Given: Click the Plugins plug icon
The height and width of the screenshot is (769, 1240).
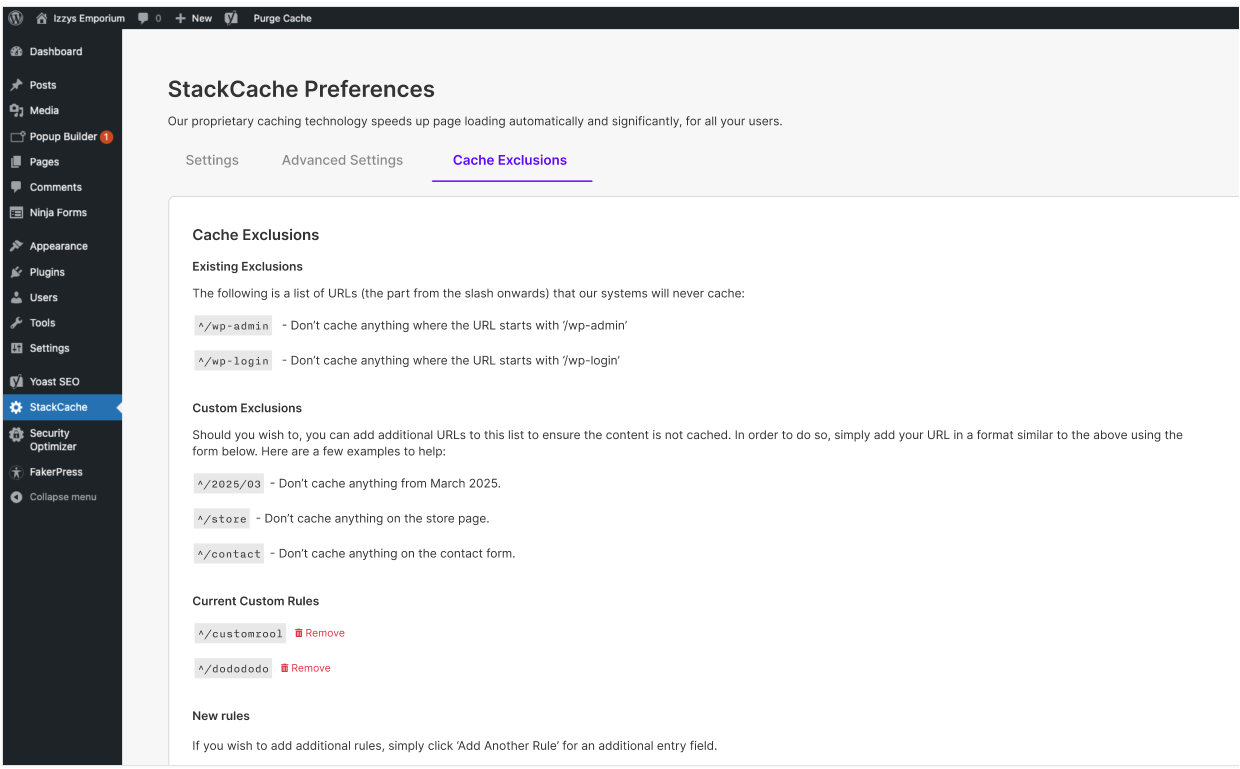Looking at the screenshot, I should pos(16,272).
